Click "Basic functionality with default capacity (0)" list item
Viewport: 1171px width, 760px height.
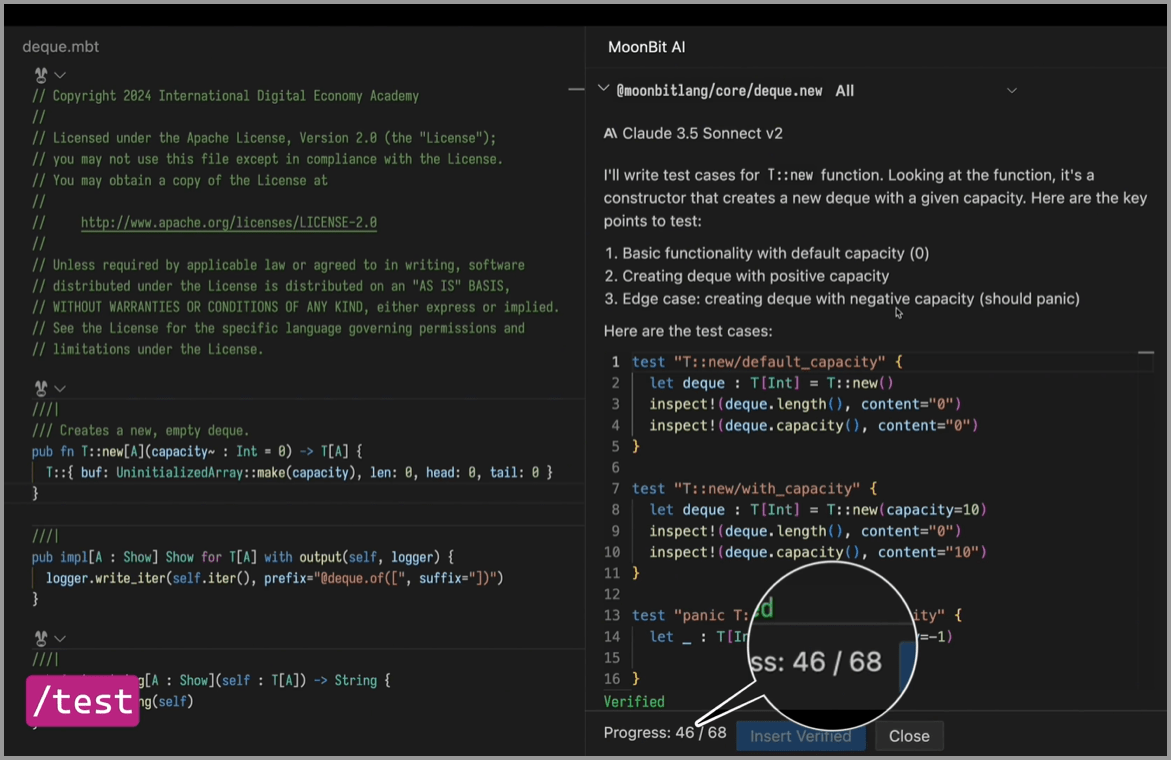tap(775, 253)
